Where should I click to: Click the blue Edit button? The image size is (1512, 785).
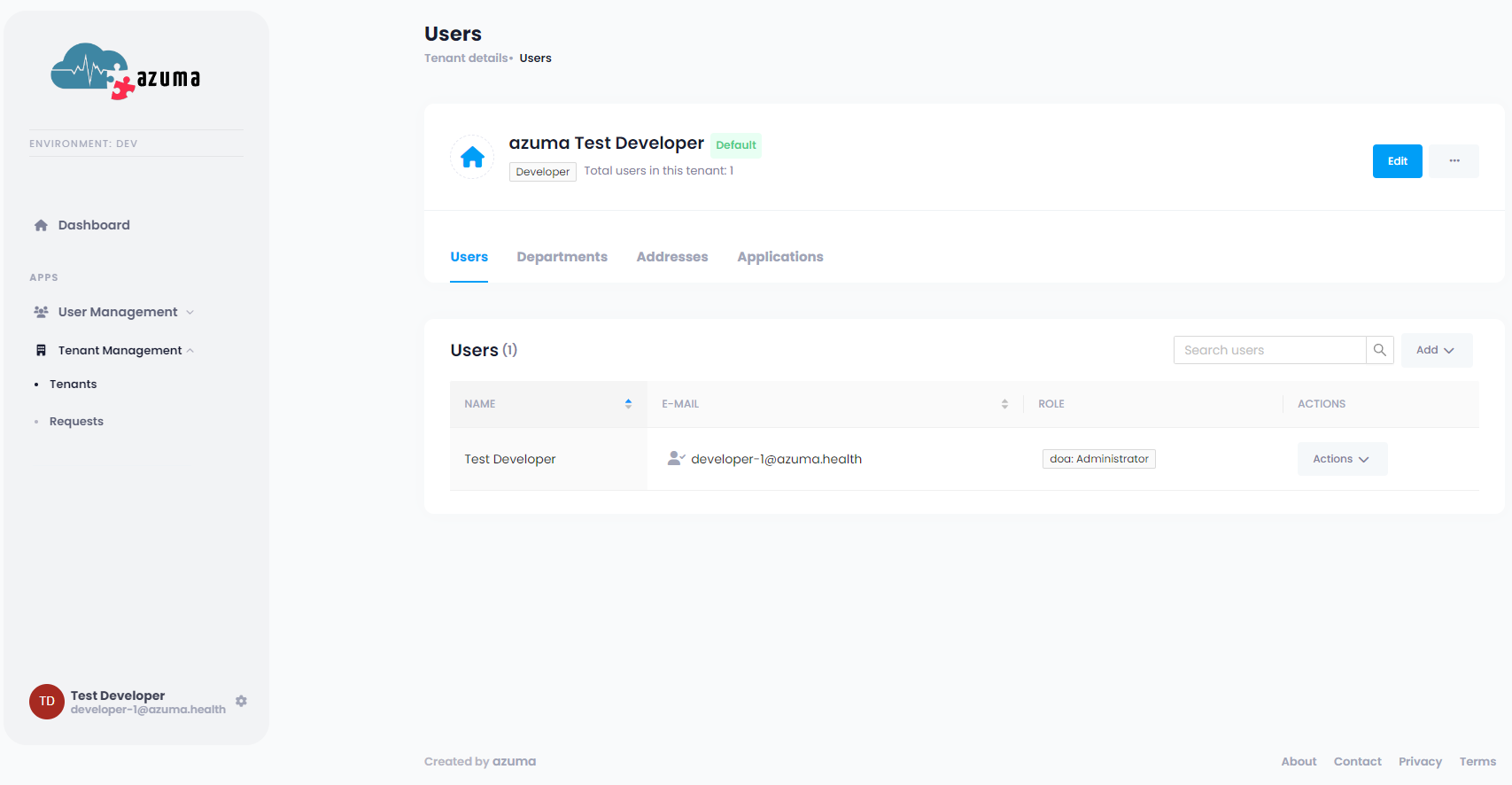pyautogui.click(x=1397, y=161)
